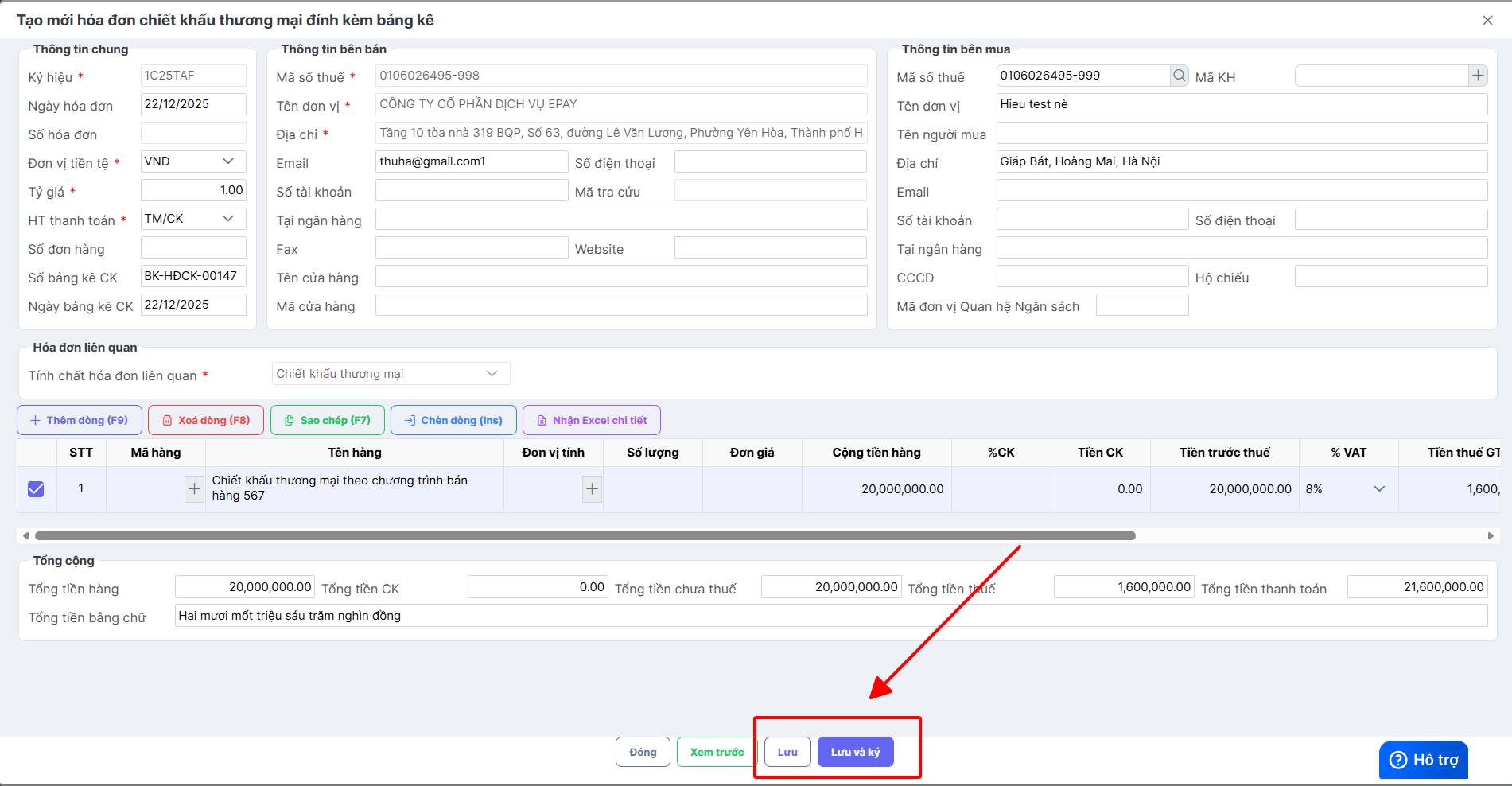
Task: Uncheck the checkbox for row 1
Action: click(36, 489)
